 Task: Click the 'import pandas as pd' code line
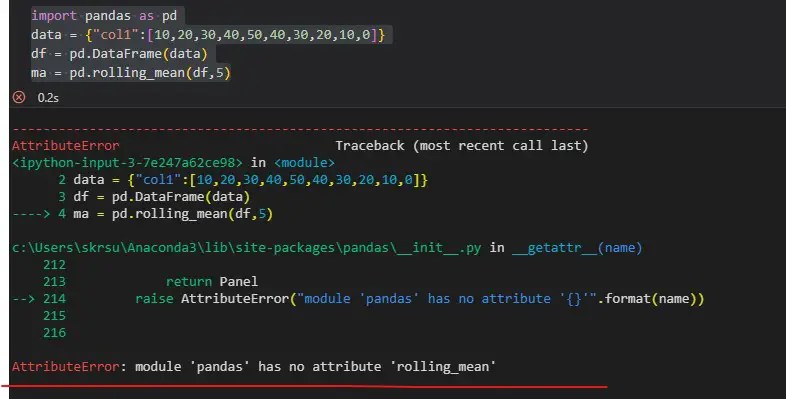104,16
